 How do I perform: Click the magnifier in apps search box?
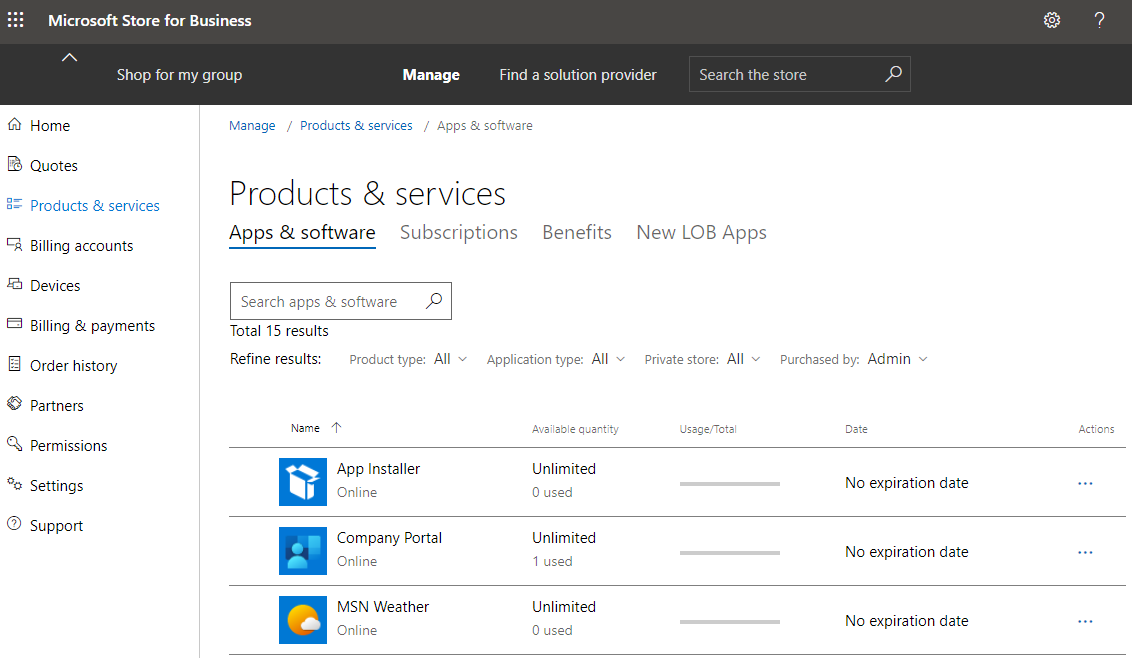(x=434, y=300)
